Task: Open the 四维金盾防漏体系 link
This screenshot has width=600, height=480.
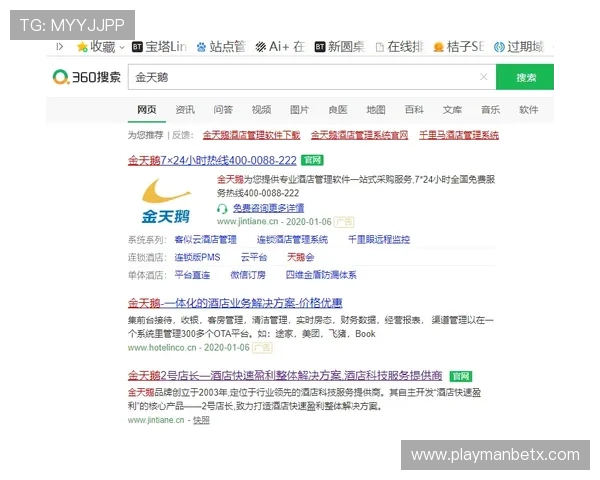Action: coord(321,275)
